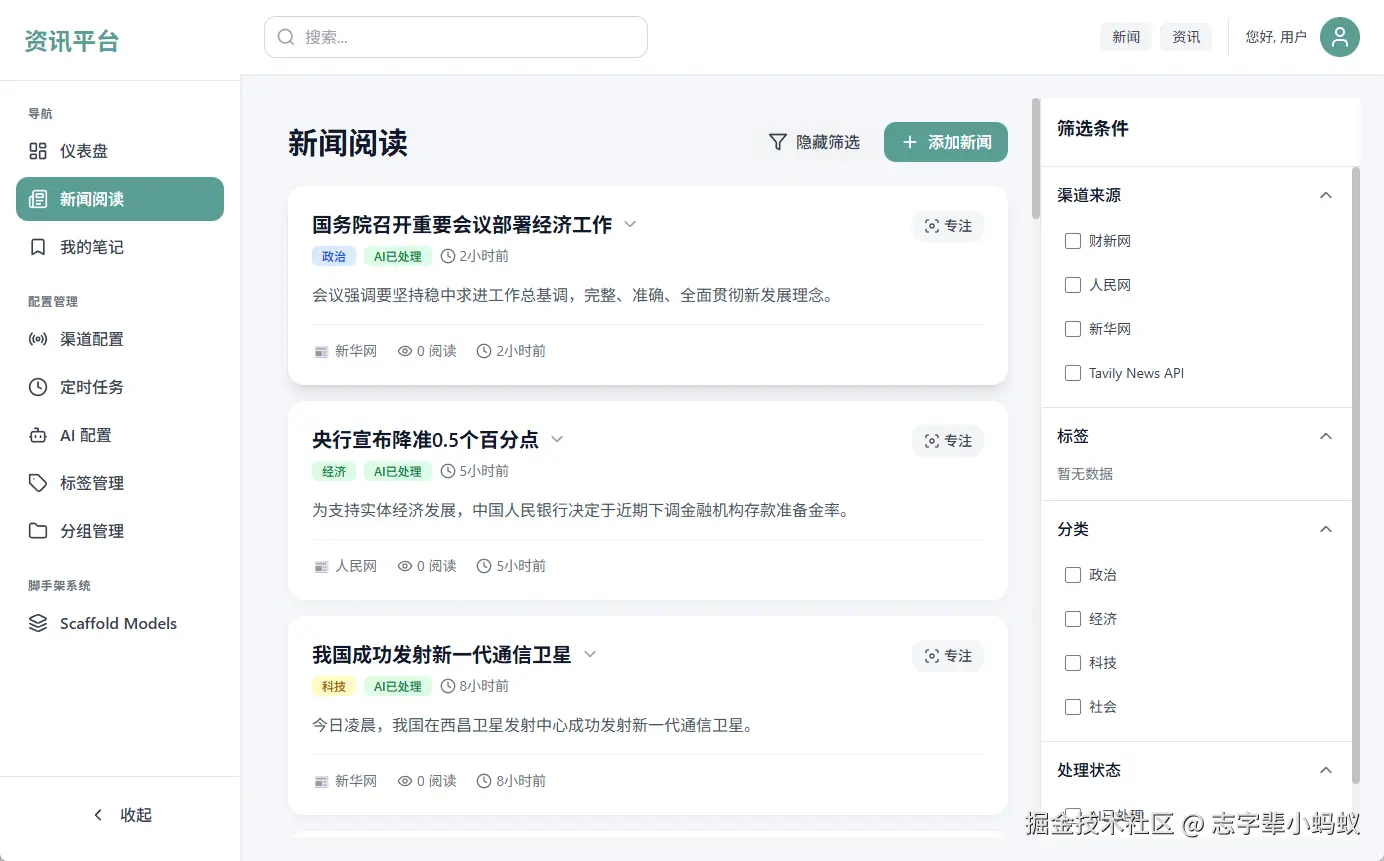Collapse the 分类 filter section
Viewport: 1384px width, 861px height.
click(1326, 529)
